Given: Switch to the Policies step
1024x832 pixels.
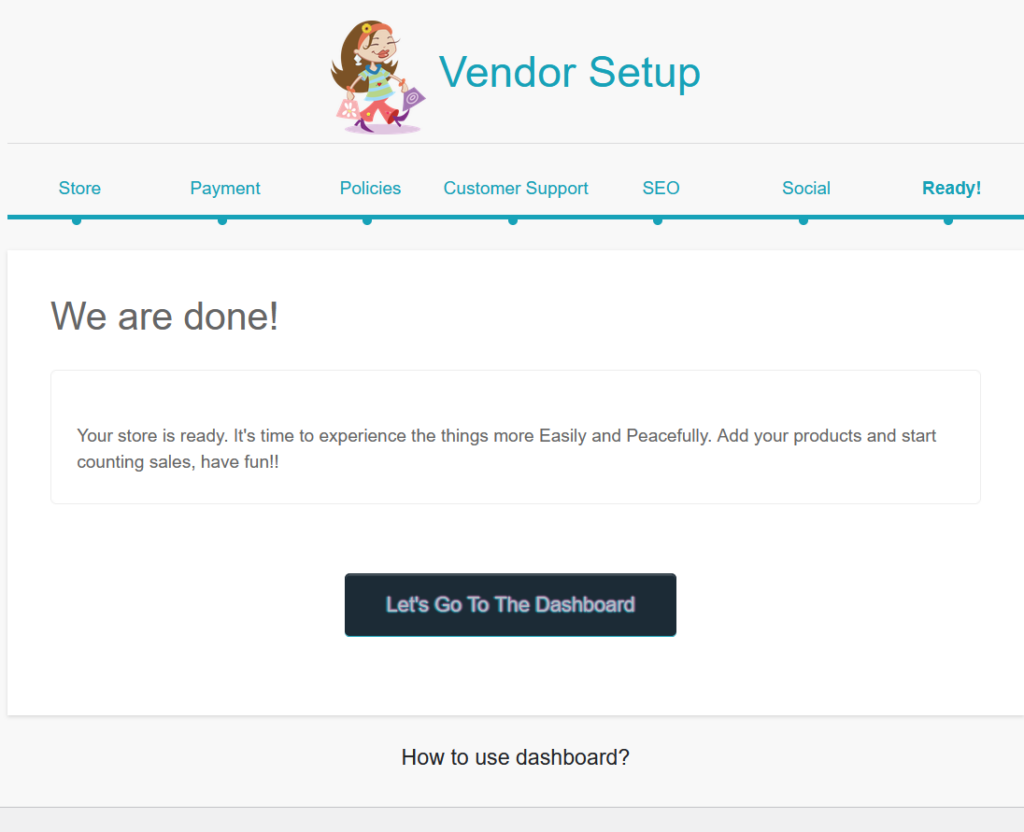Looking at the screenshot, I should [370, 188].
